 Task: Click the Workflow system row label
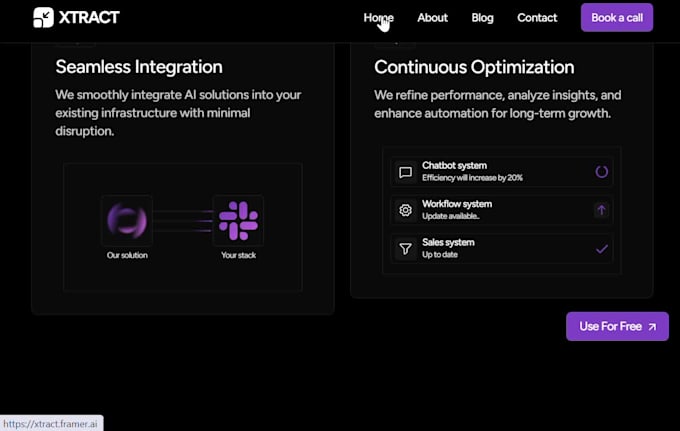point(457,204)
